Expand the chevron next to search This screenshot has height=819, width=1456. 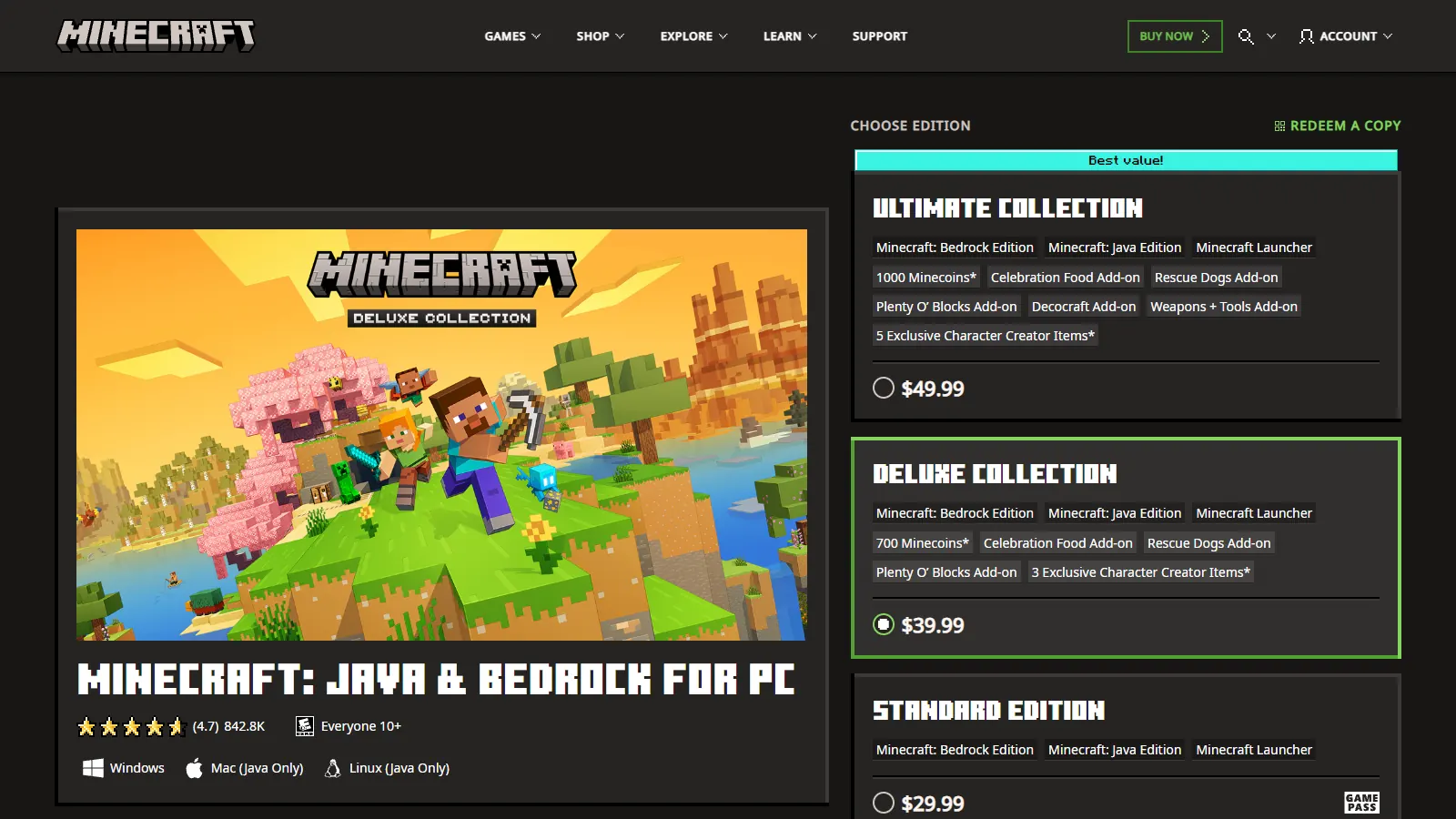[1271, 36]
